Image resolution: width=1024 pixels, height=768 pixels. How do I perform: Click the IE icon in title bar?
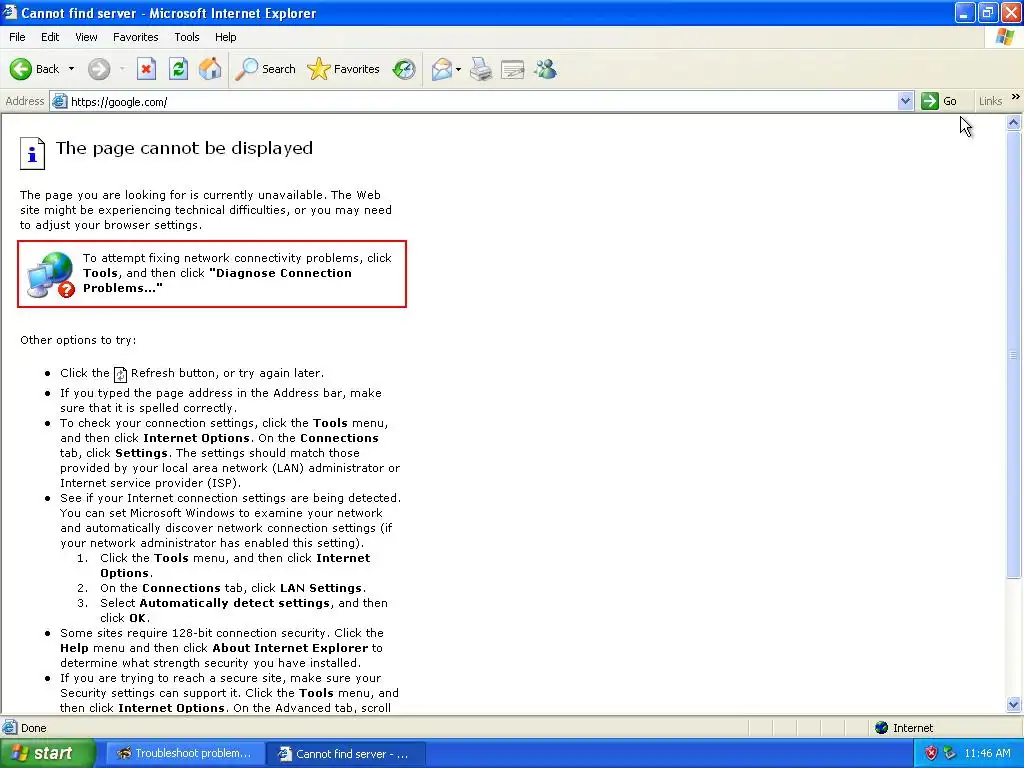10,12
